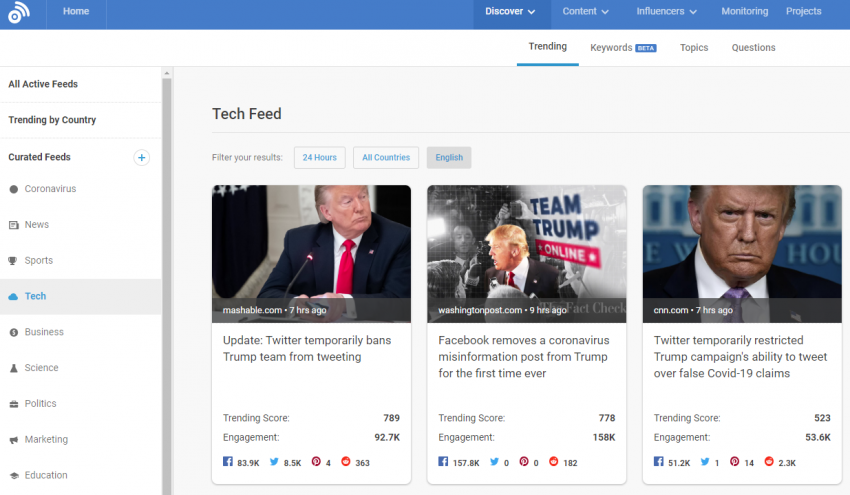Click trending score 789 value

pos(391,418)
